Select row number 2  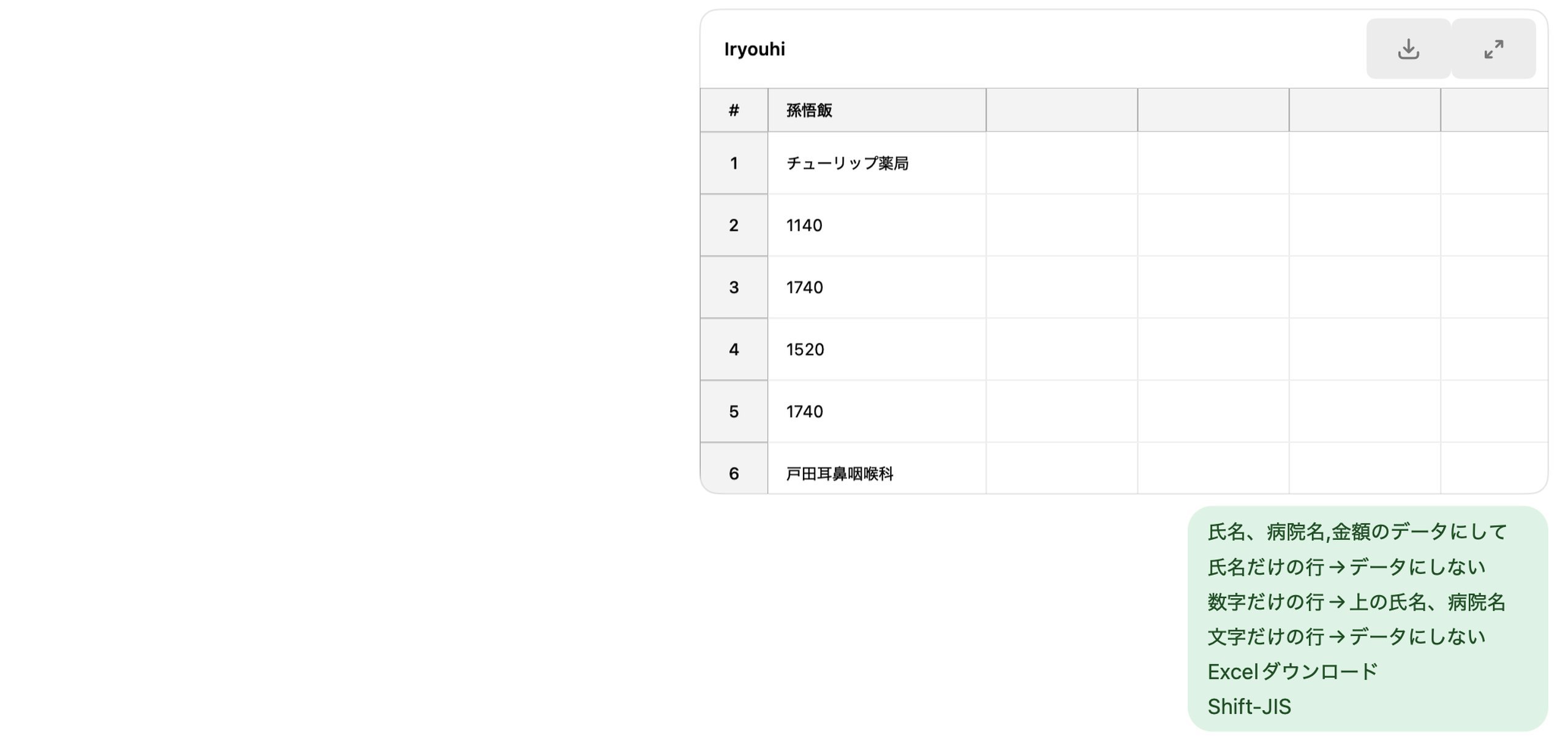[734, 225]
